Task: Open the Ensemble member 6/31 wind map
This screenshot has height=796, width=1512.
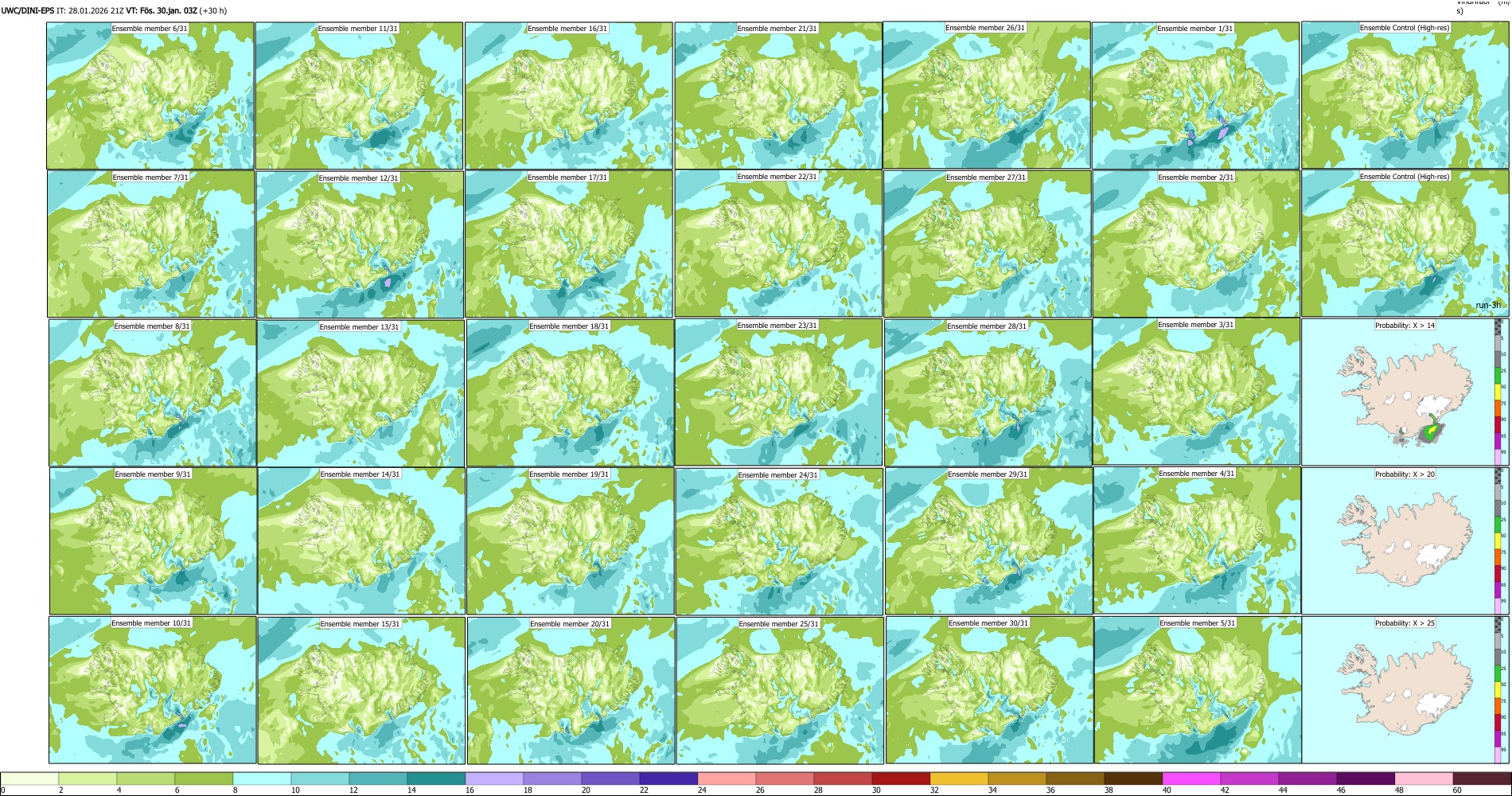Action: [x=150, y=96]
